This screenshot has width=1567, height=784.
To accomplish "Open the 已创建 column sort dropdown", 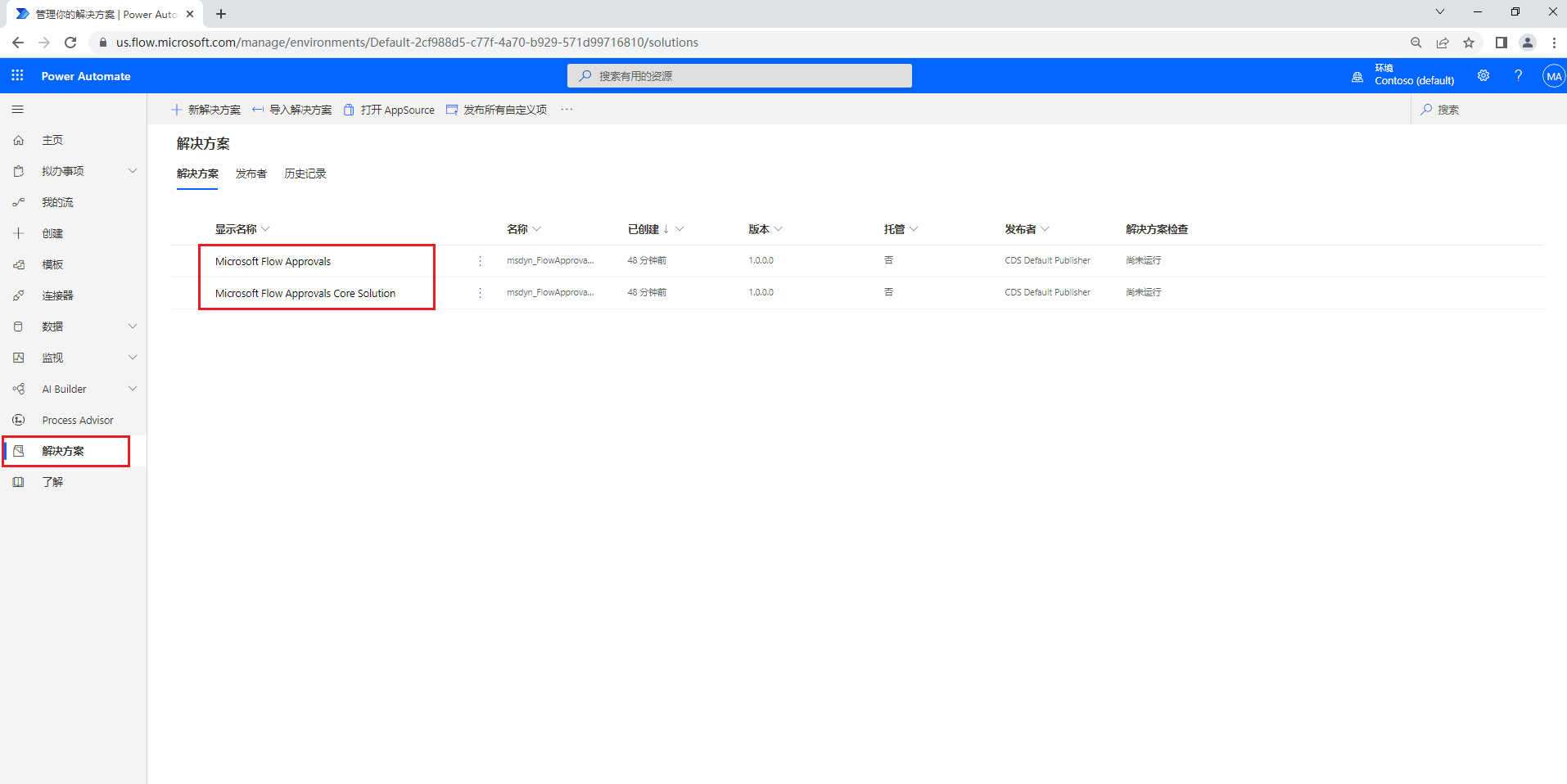I will 680,229.
